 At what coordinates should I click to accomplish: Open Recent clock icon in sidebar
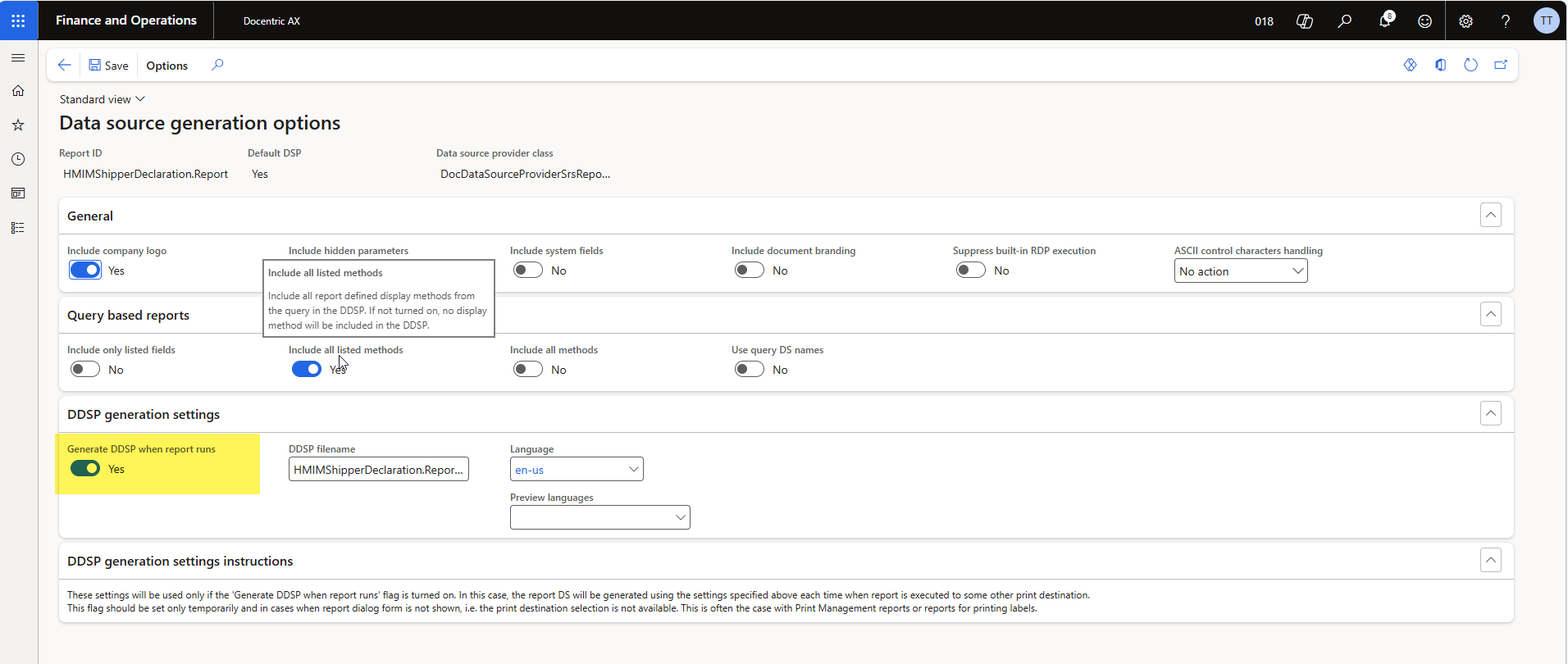(x=18, y=159)
